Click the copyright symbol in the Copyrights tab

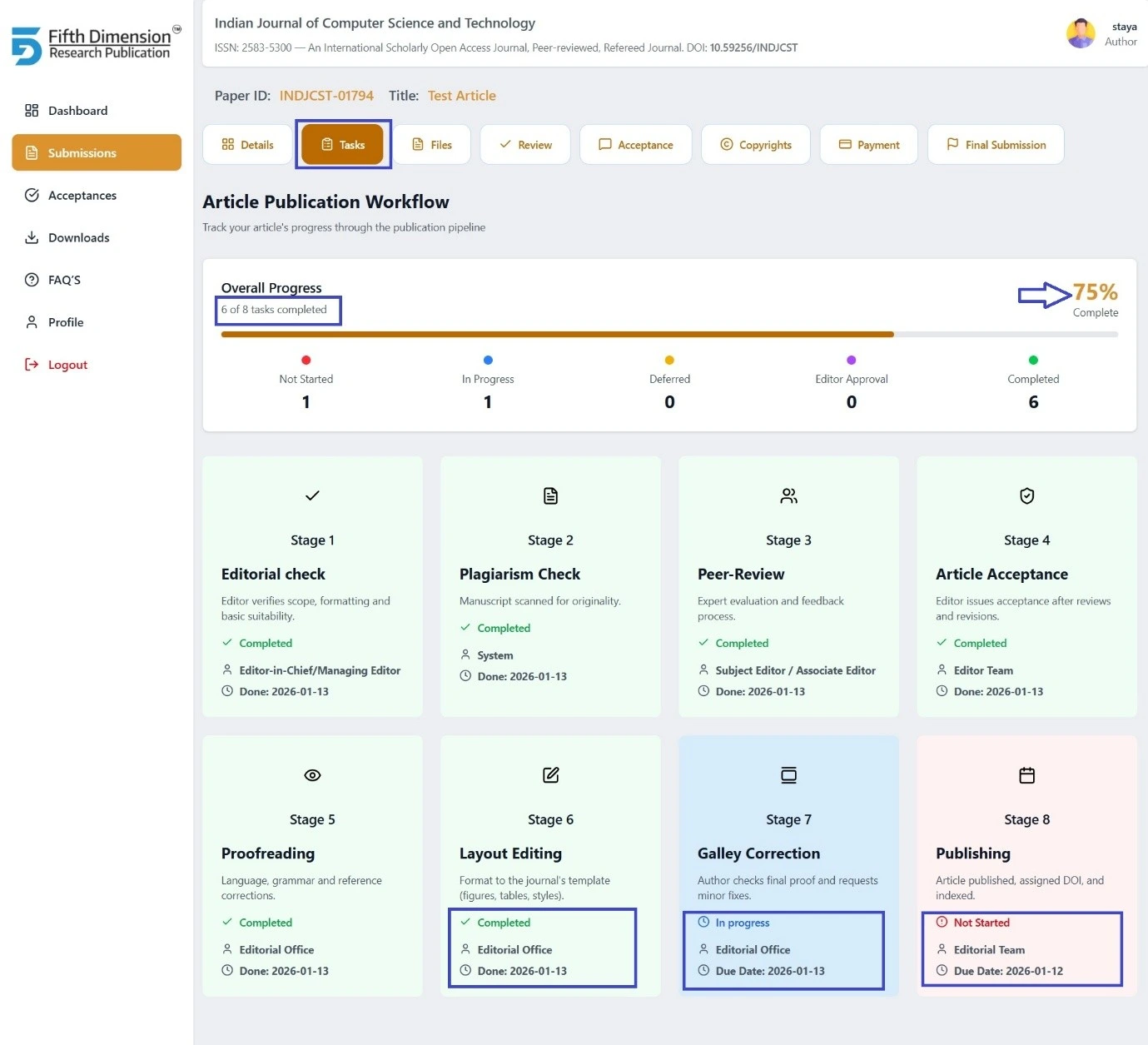[726, 144]
